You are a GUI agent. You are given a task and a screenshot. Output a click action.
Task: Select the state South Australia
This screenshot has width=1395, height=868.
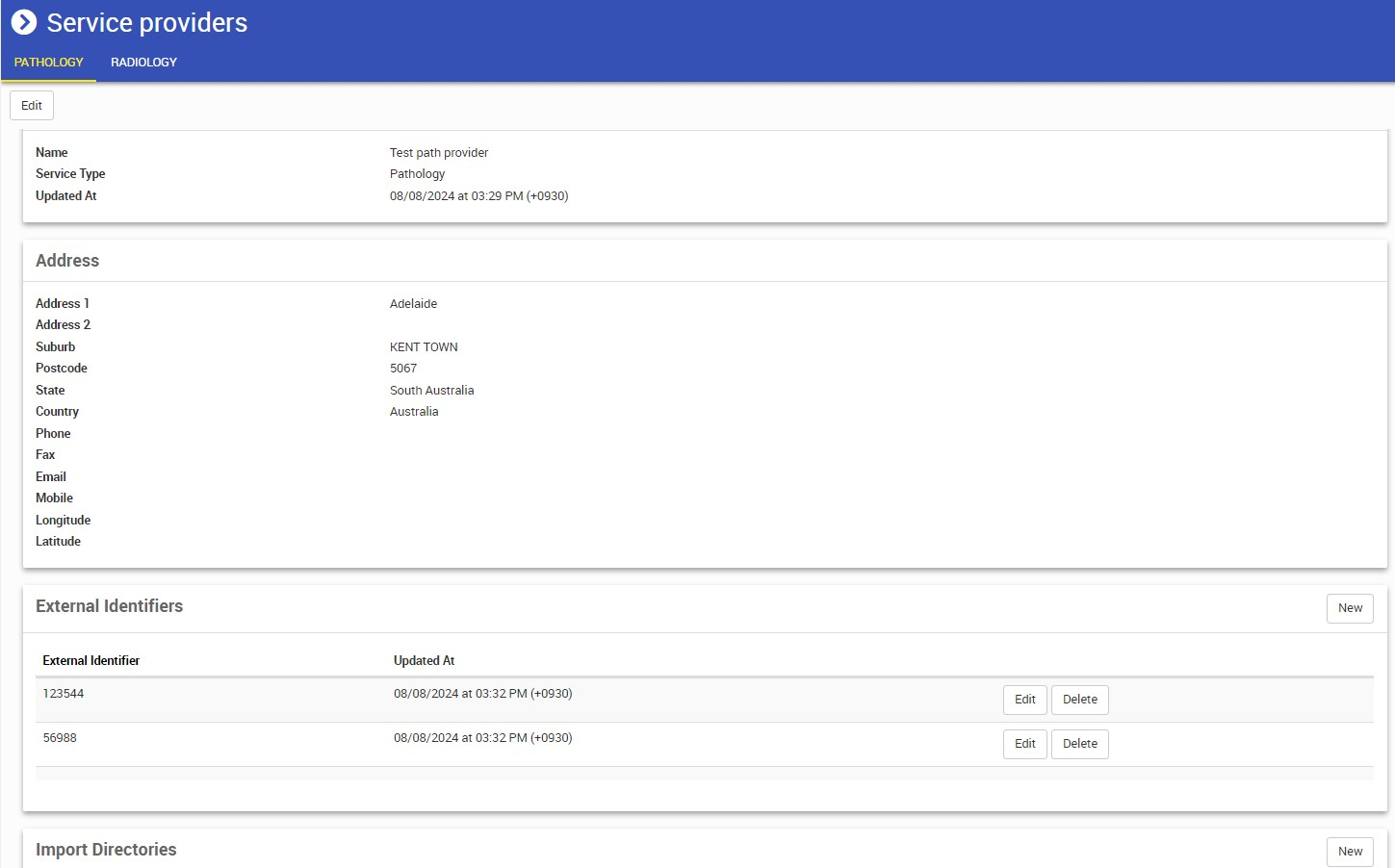coord(432,391)
